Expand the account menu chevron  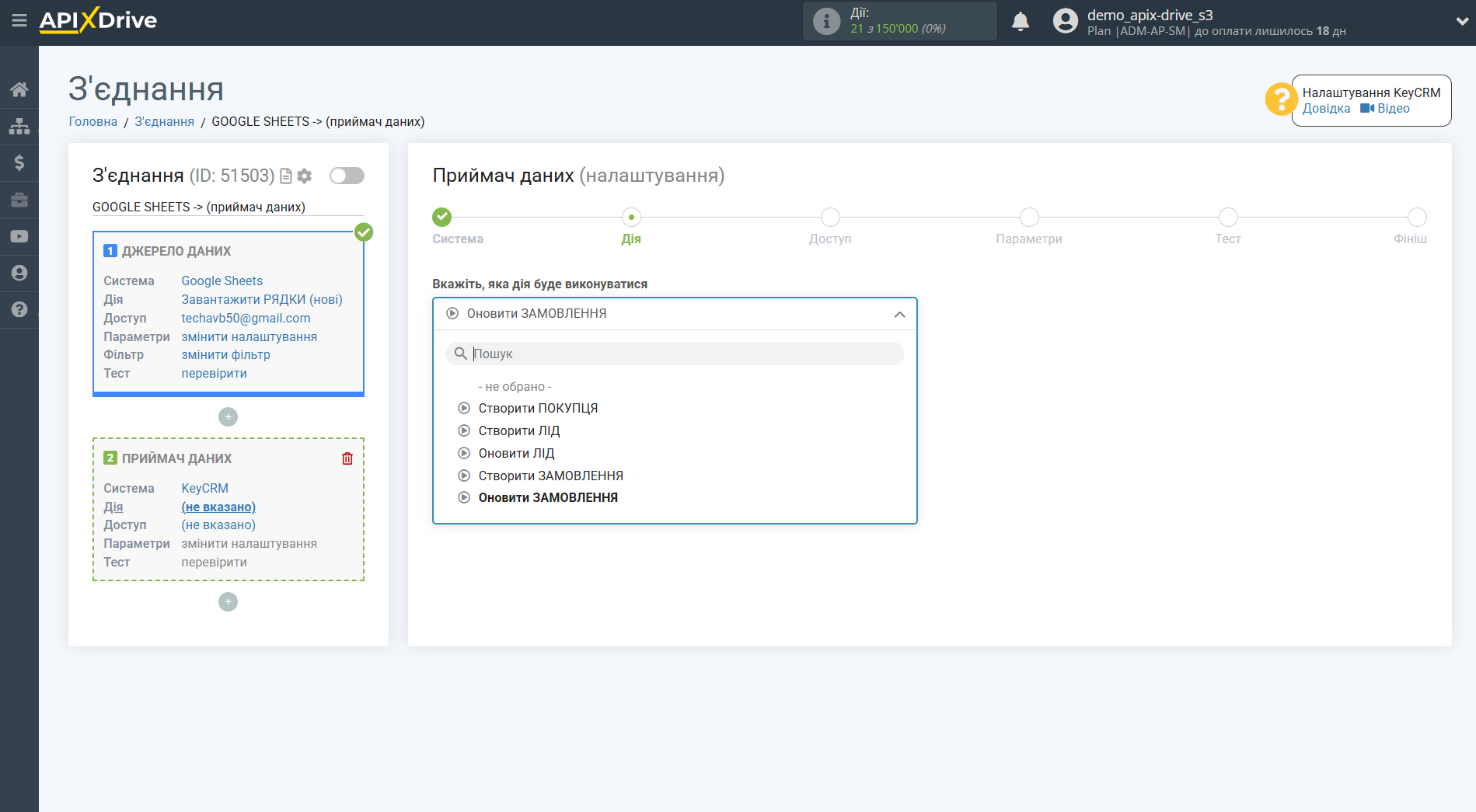[x=1461, y=22]
